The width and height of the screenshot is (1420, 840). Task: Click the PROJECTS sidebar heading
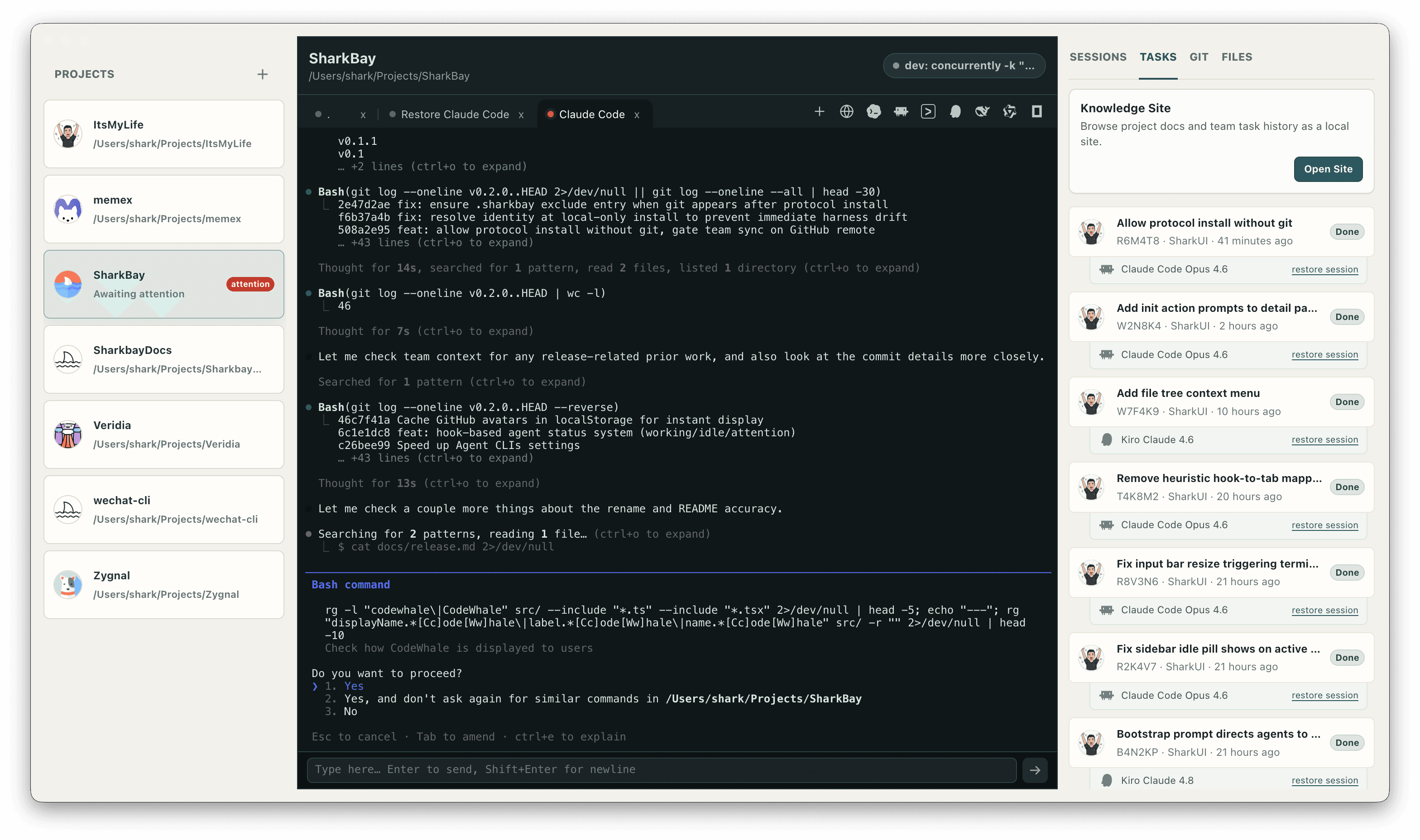click(84, 74)
